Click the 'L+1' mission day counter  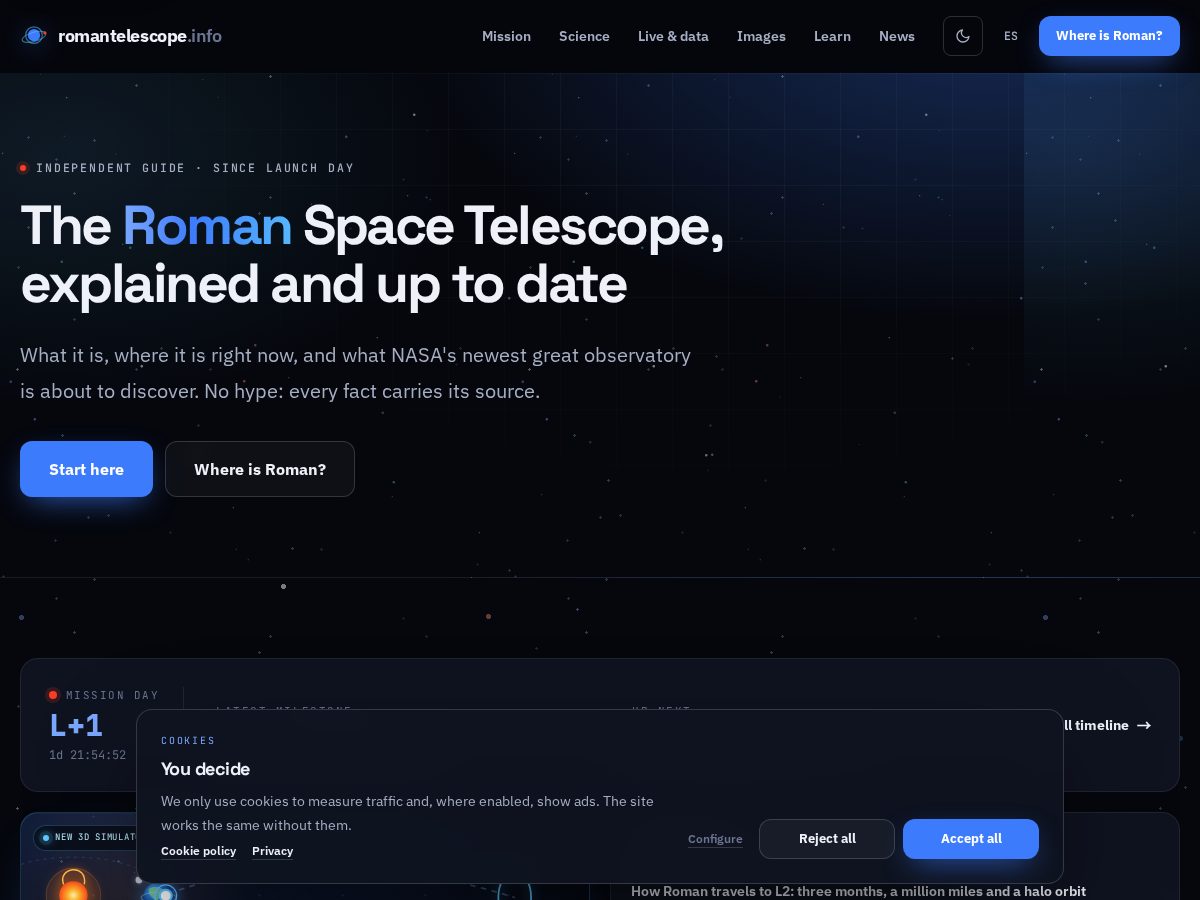[76, 725]
